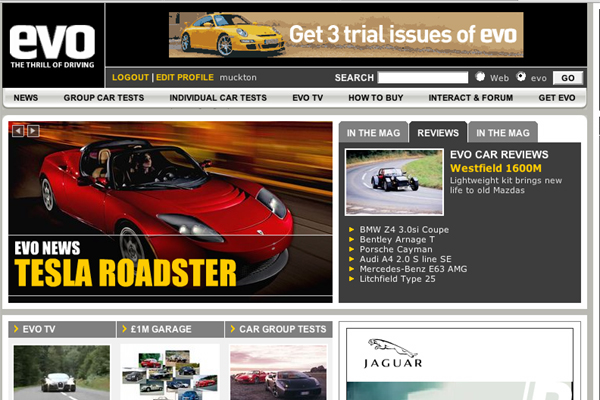The image size is (600, 400).
Task: Open GROUP CAR TESTS menu
Action: 104,98
